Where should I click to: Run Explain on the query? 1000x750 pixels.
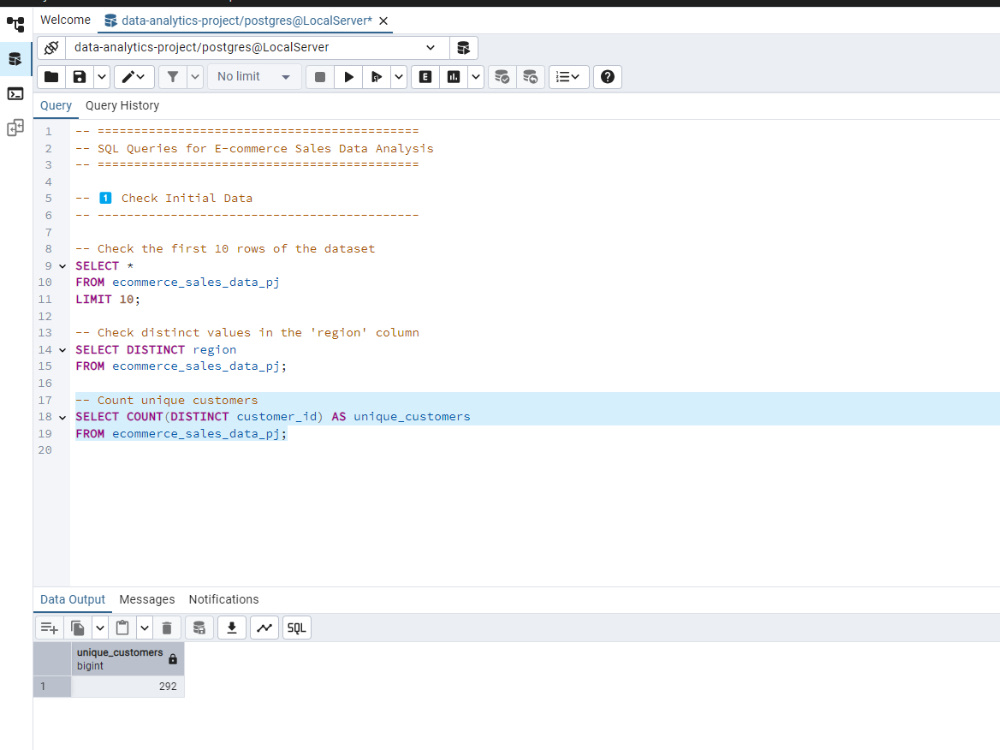[x=425, y=77]
